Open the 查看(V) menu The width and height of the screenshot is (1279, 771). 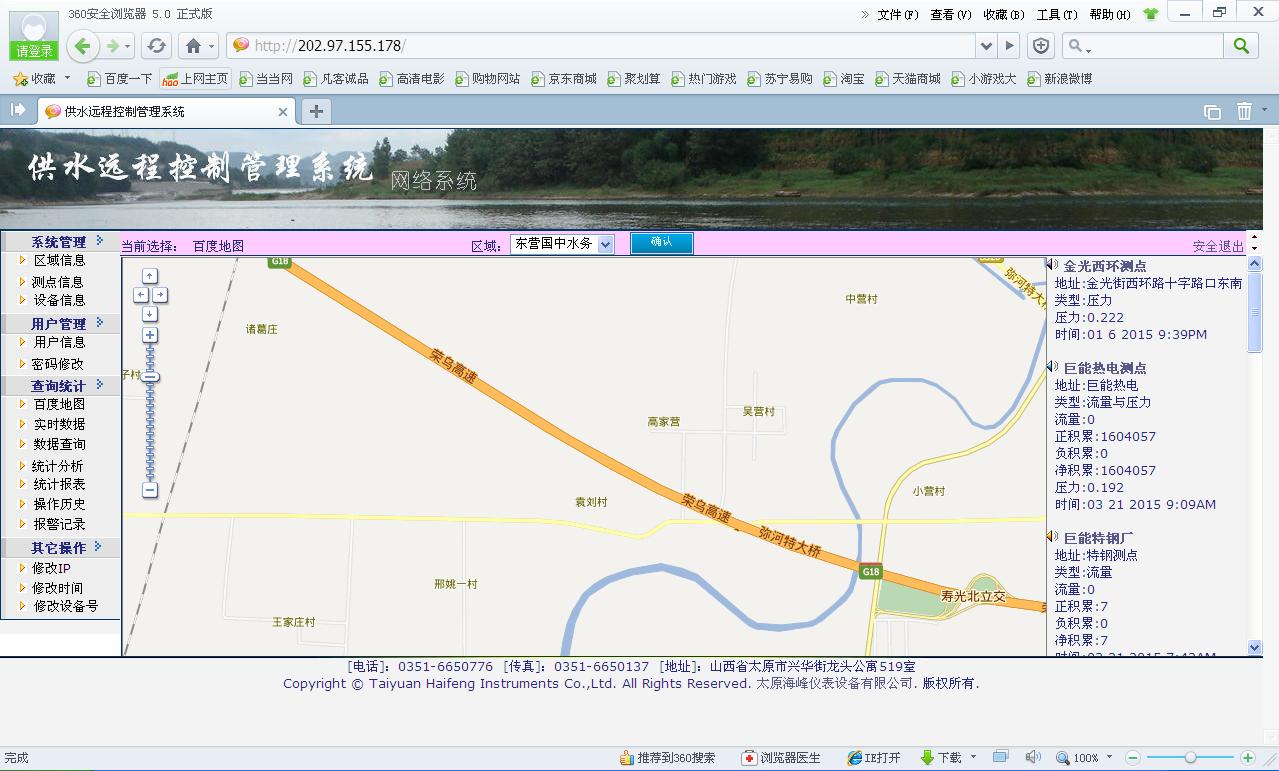pyautogui.click(x=950, y=14)
